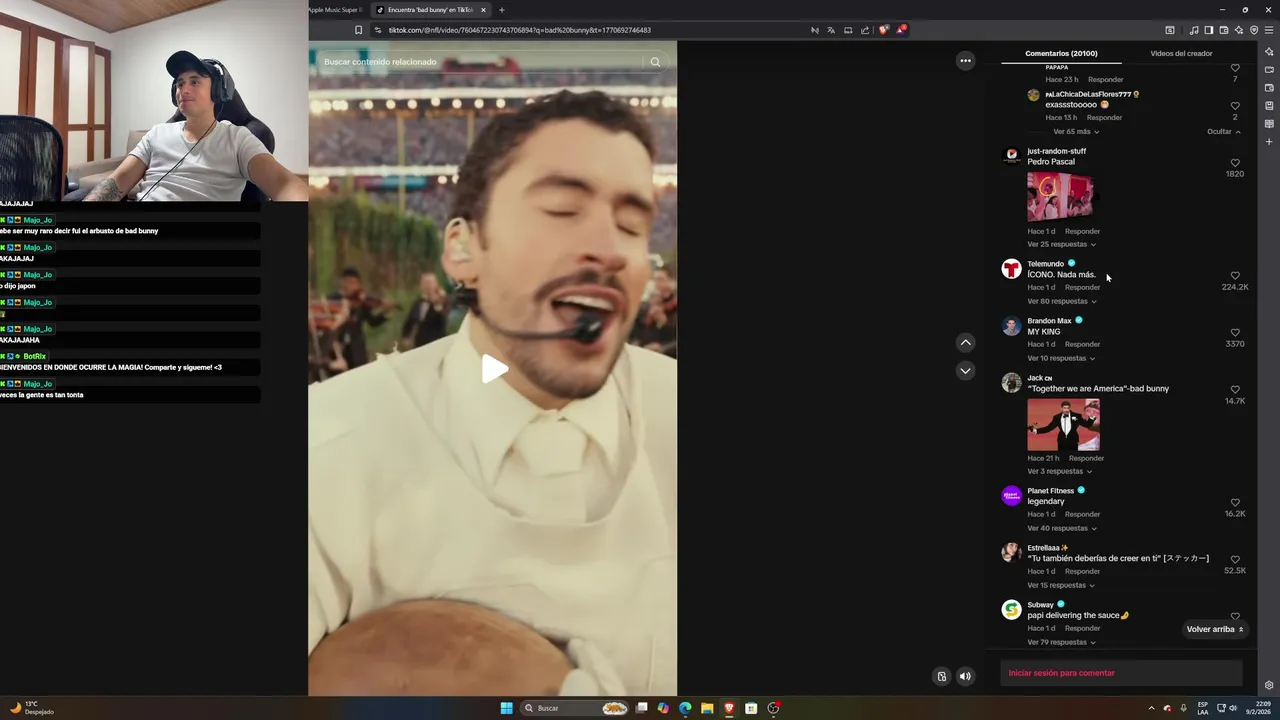Image resolution: width=1280 pixels, height=720 pixels.
Task: Add a sidebar item with plus icon
Action: pos(1269,142)
